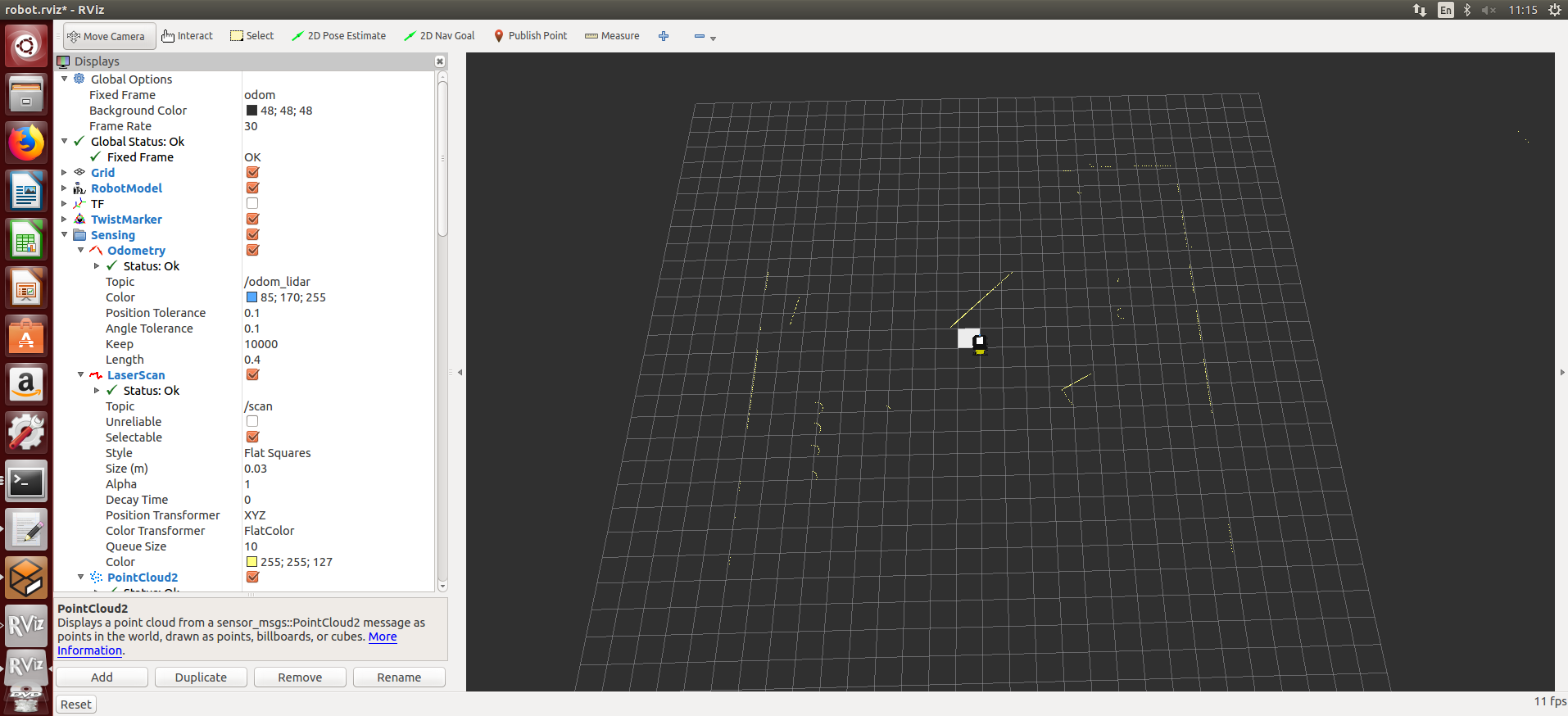Activate the Interact tool

pos(187,36)
